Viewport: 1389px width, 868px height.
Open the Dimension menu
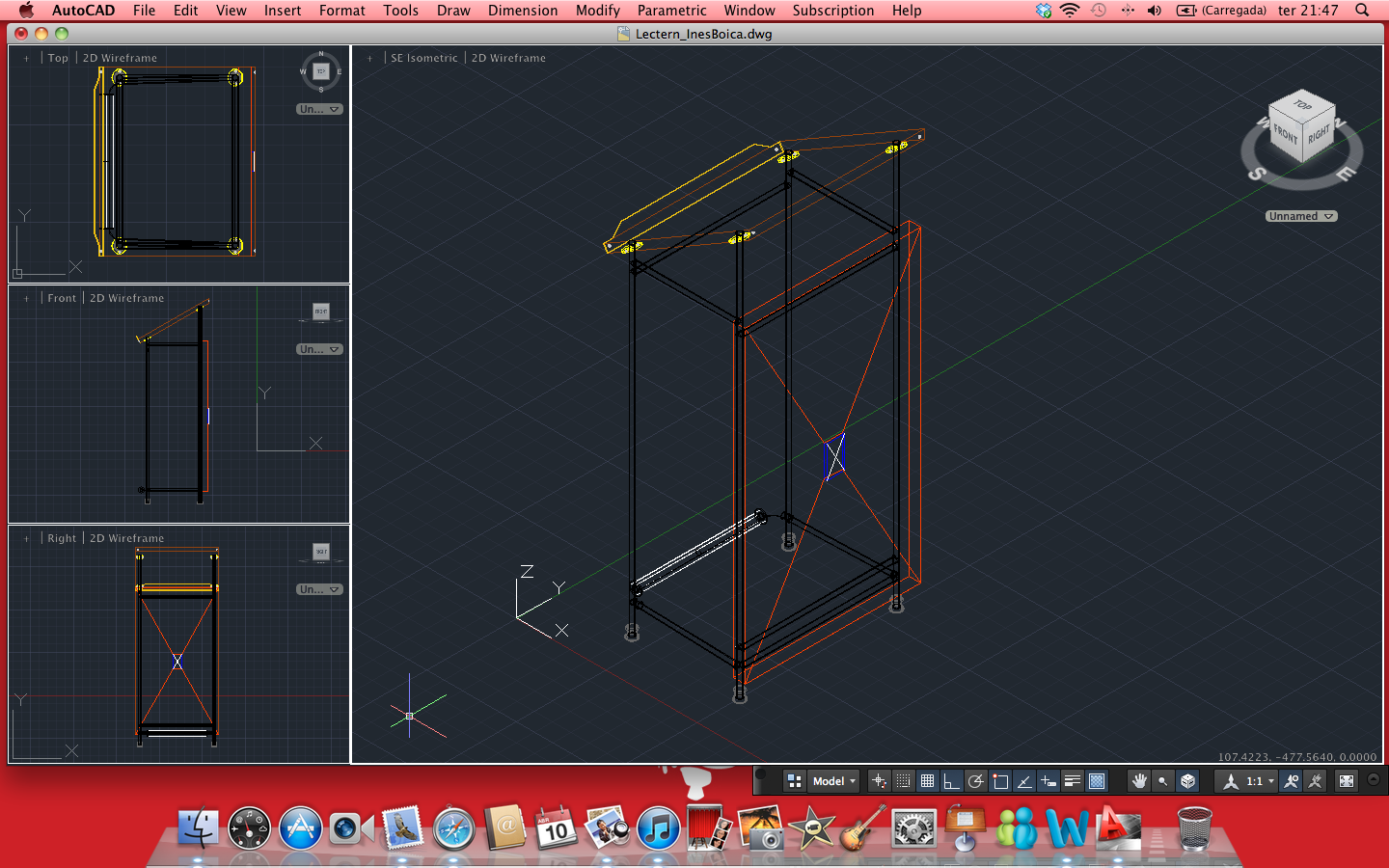(523, 11)
